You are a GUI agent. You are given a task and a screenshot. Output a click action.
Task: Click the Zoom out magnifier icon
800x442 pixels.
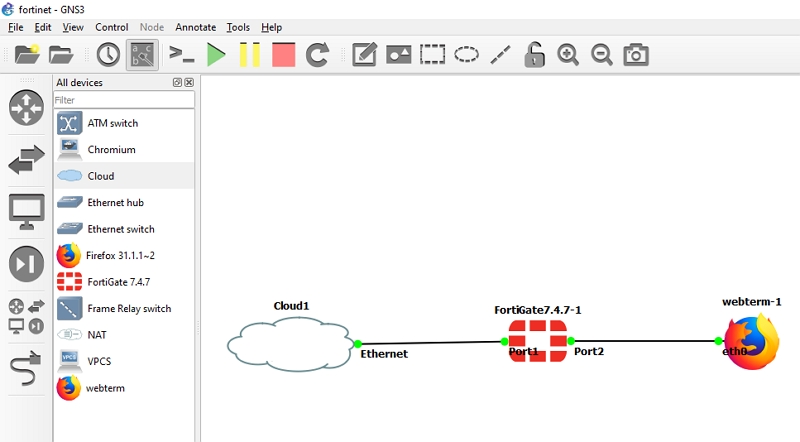(602, 55)
